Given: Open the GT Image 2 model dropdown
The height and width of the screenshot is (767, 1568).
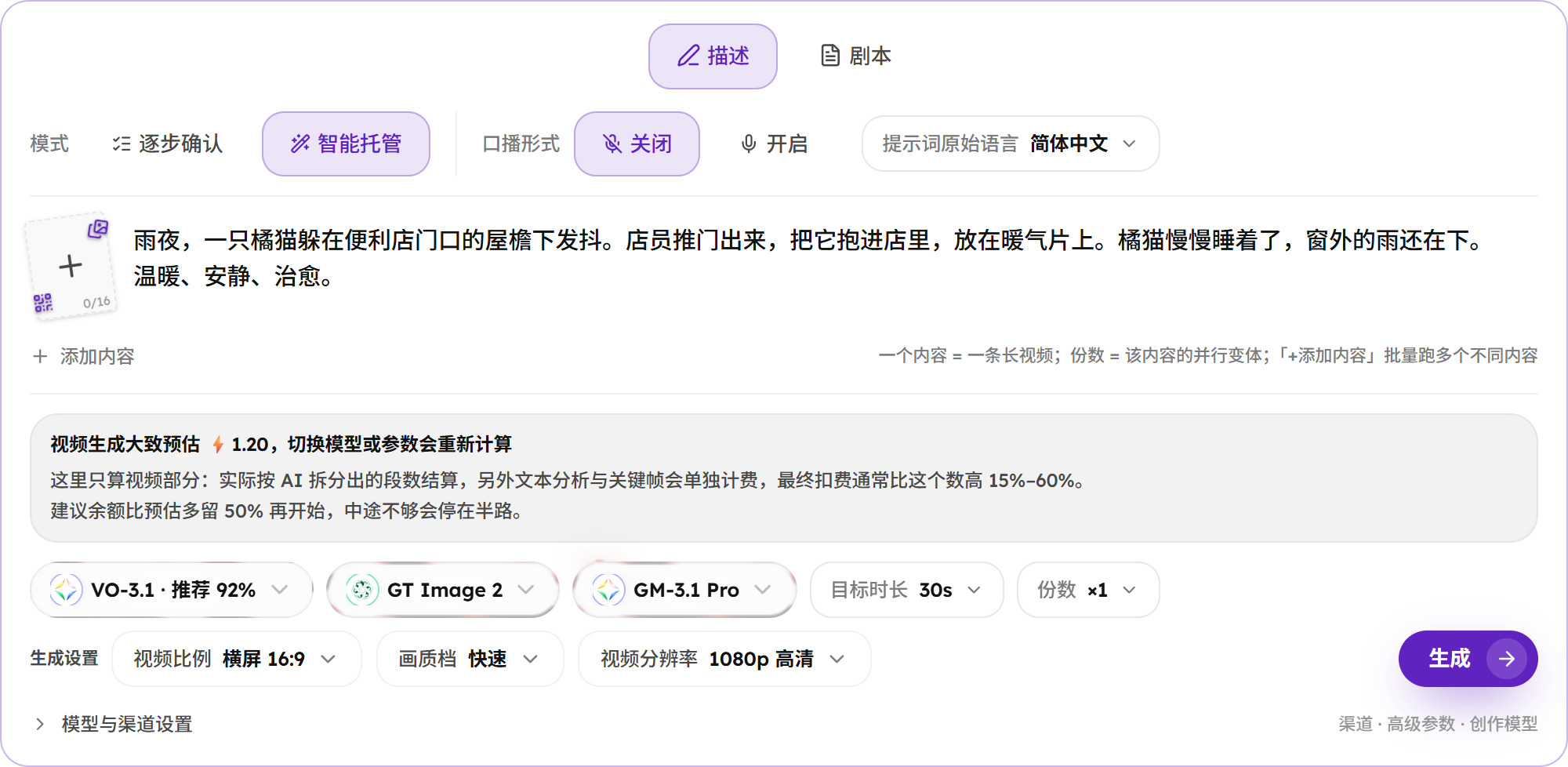Looking at the screenshot, I should [x=443, y=590].
